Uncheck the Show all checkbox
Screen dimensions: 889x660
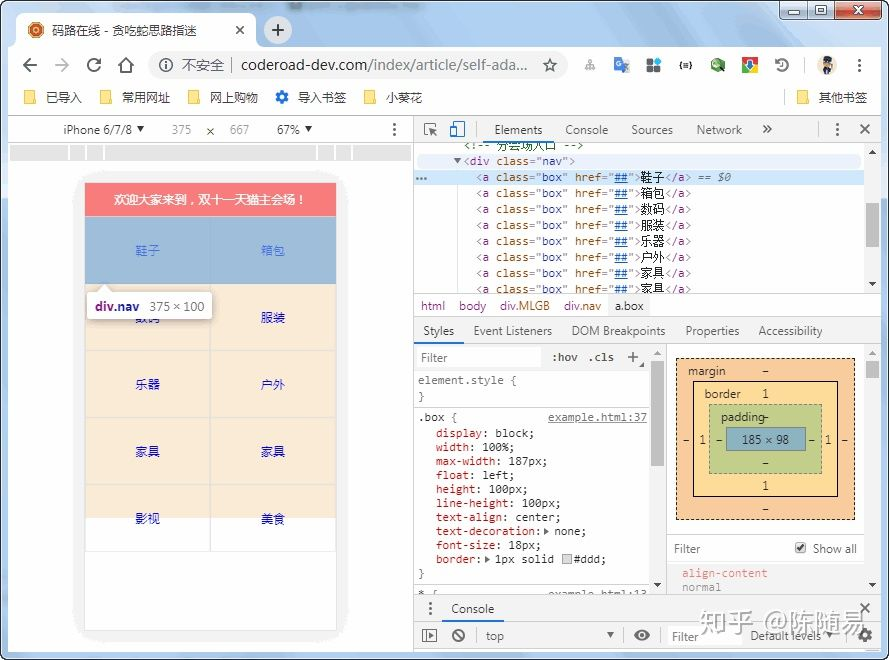point(800,548)
